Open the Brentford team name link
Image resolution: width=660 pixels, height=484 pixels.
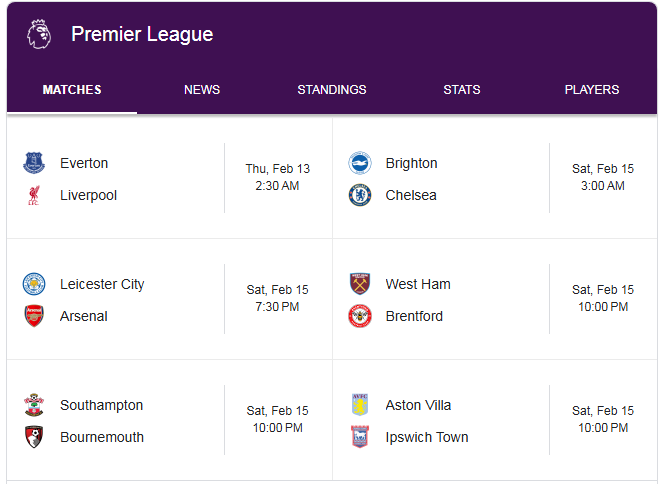point(414,316)
